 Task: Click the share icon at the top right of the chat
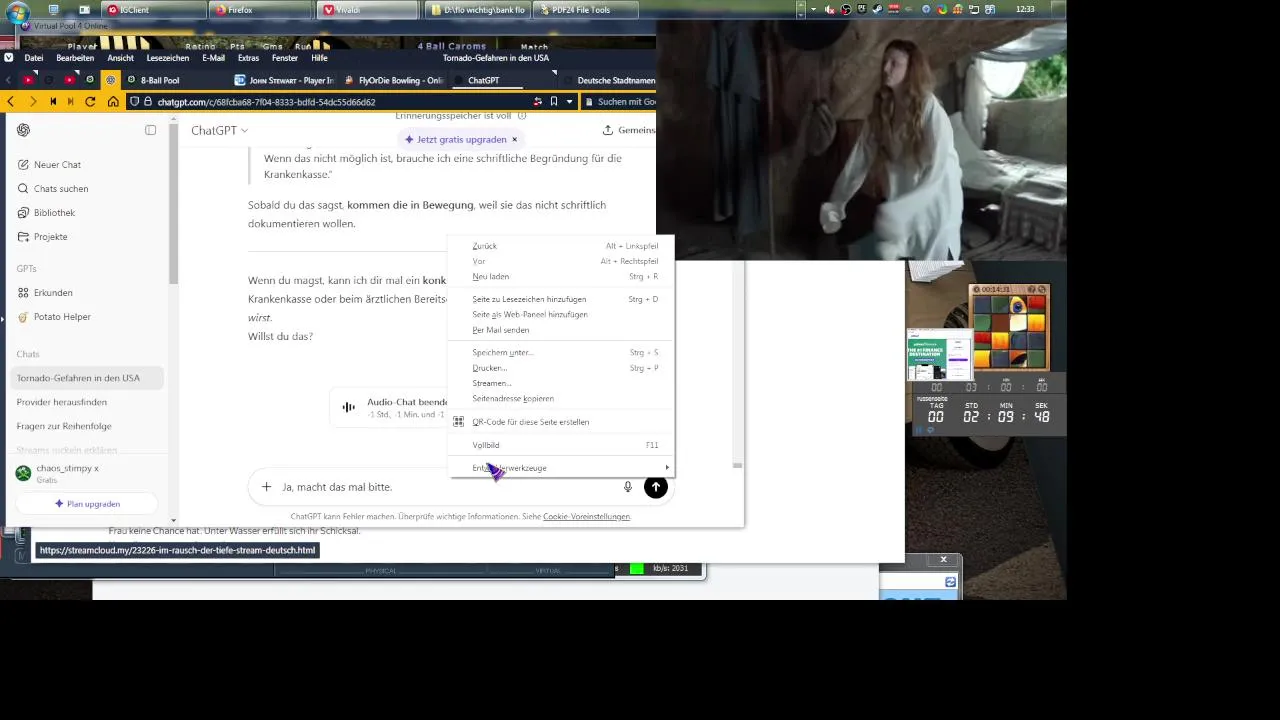[x=607, y=130]
